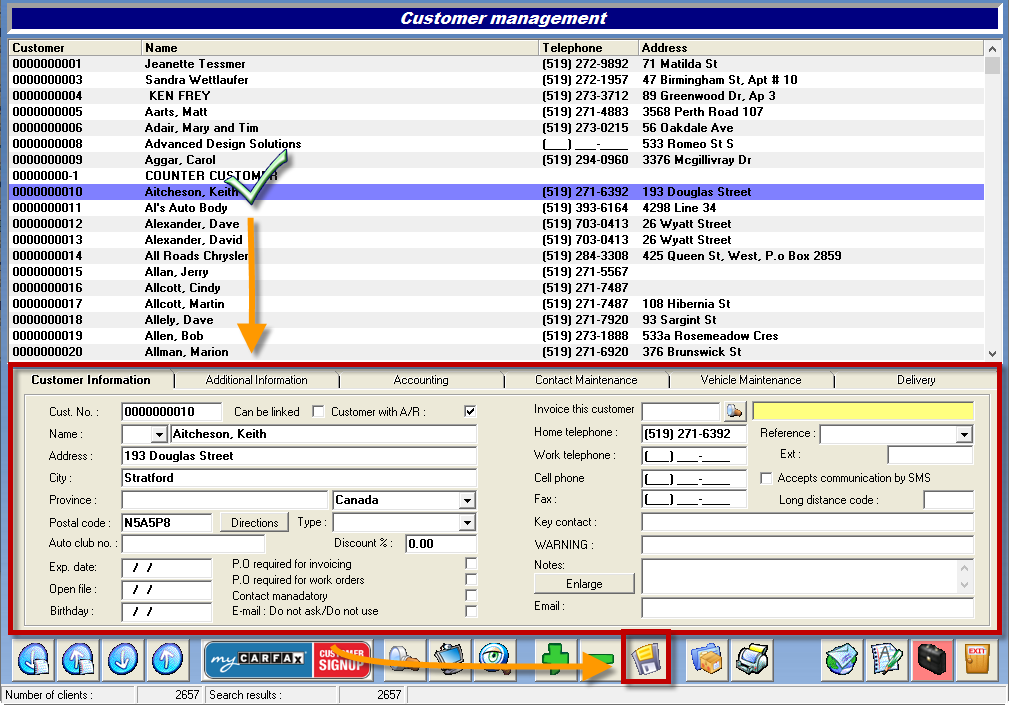Click the keys search icon in toolbar
This screenshot has height=705, width=1009.
click(x=405, y=659)
